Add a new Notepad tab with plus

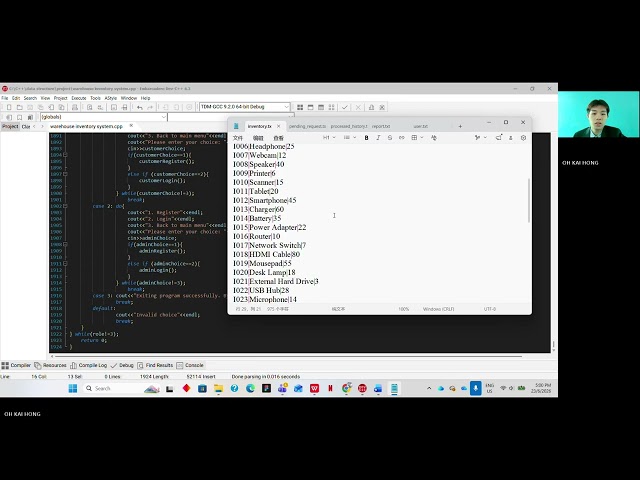tap(460, 127)
